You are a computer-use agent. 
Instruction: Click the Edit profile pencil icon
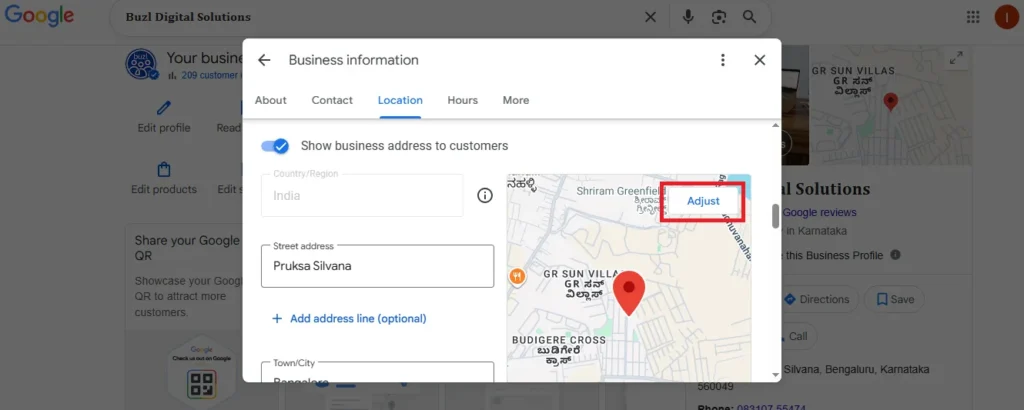click(164, 108)
